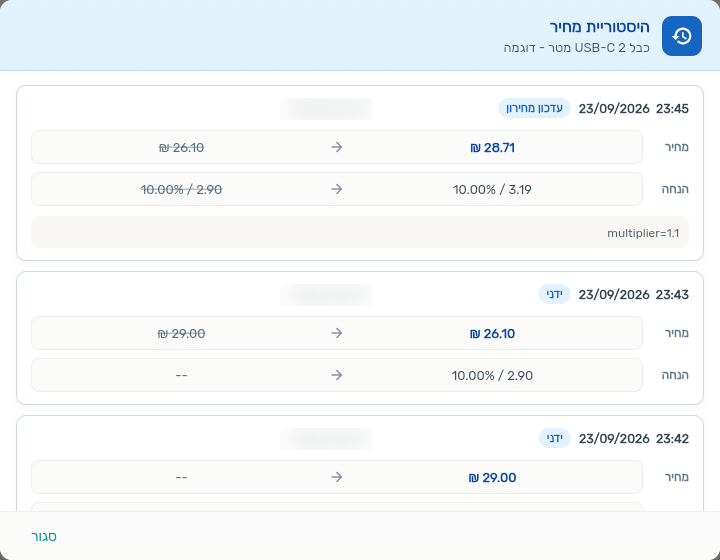Click the מחיר label in the 23:43 entry

point(677,333)
